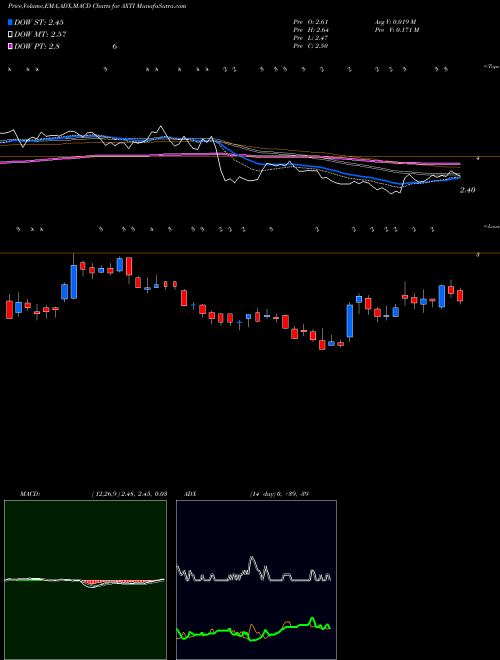
Task: Click the DOW PT: 2.8 label
Action: point(37,46)
